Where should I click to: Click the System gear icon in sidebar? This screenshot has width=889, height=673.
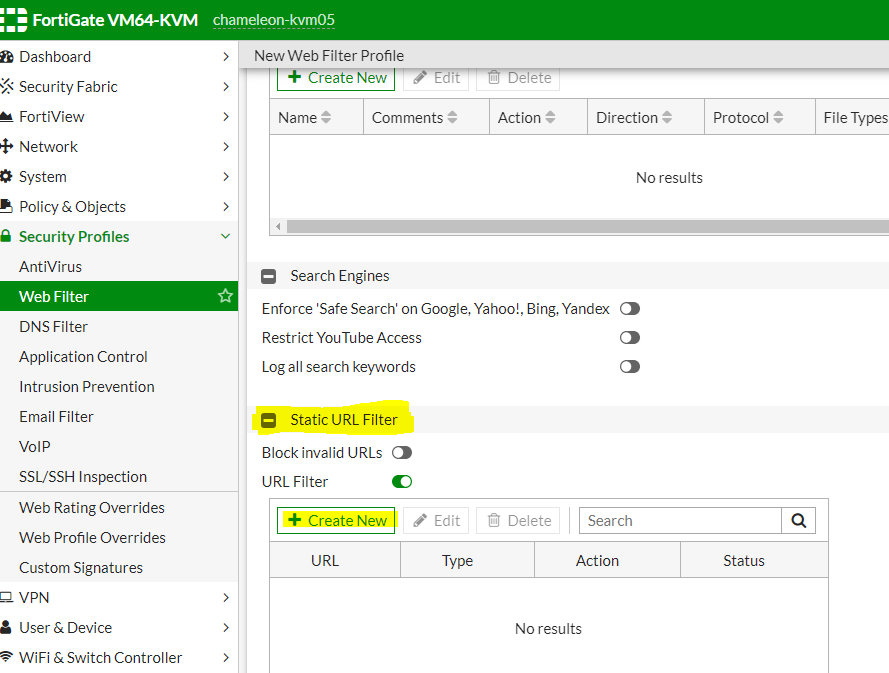click(7, 177)
